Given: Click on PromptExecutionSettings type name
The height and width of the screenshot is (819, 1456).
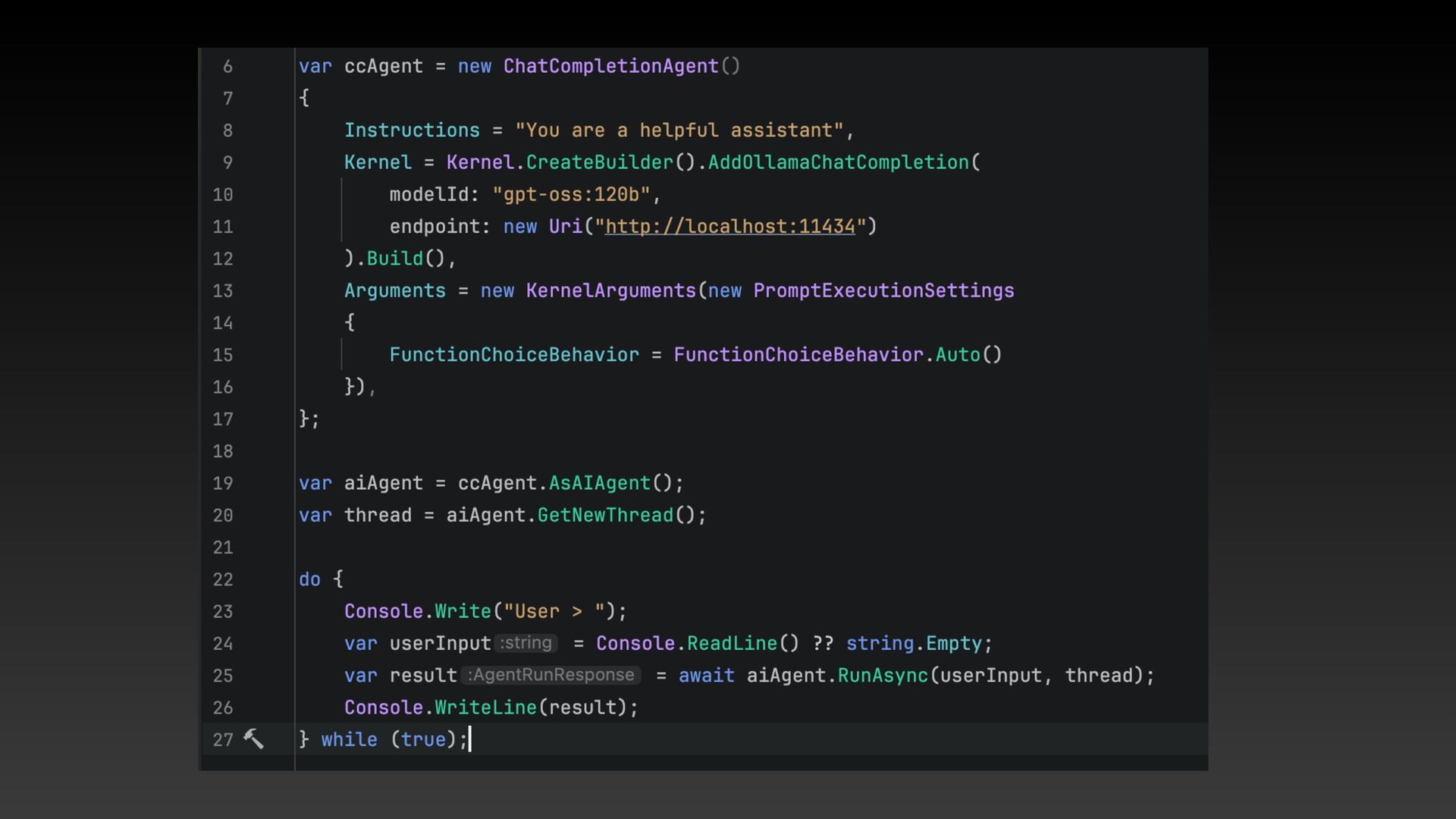Looking at the screenshot, I should 883,291.
